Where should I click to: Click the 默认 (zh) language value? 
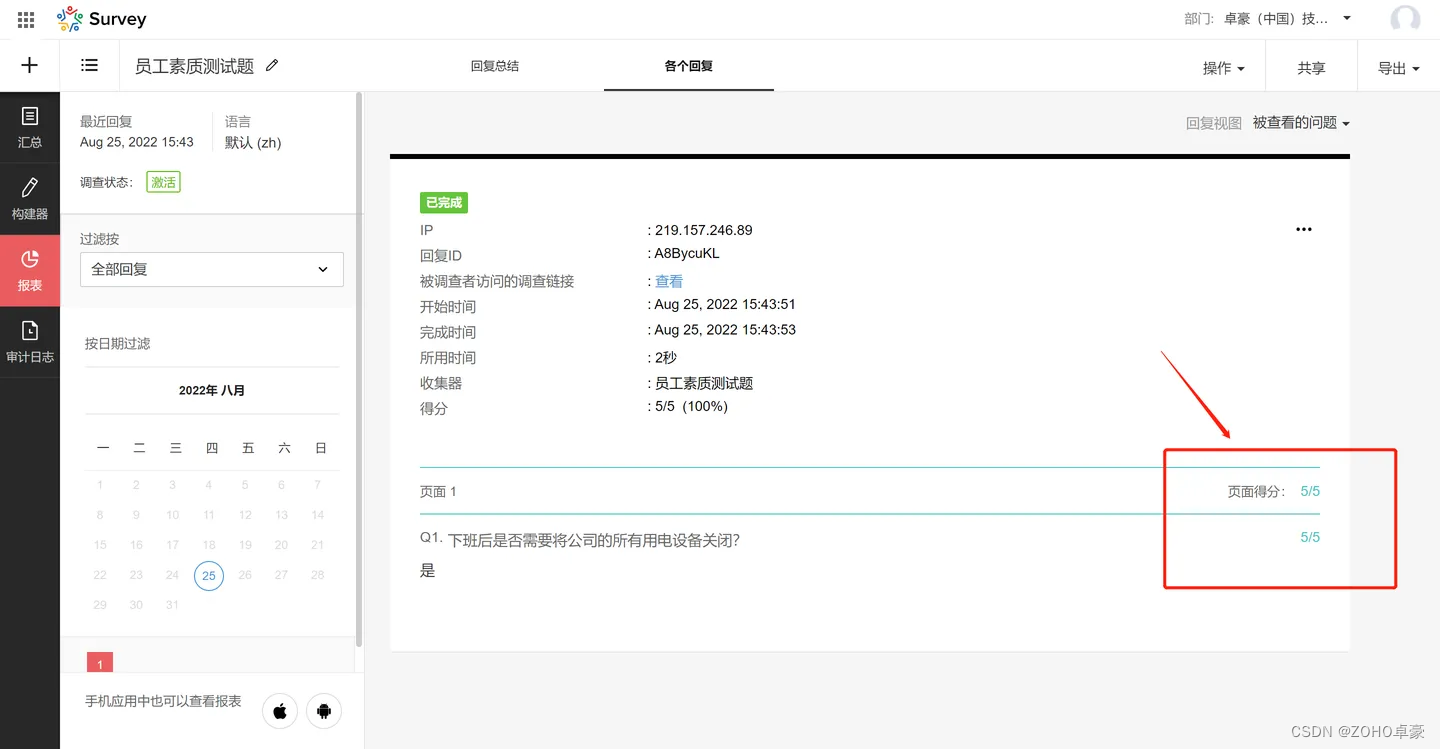(x=253, y=143)
